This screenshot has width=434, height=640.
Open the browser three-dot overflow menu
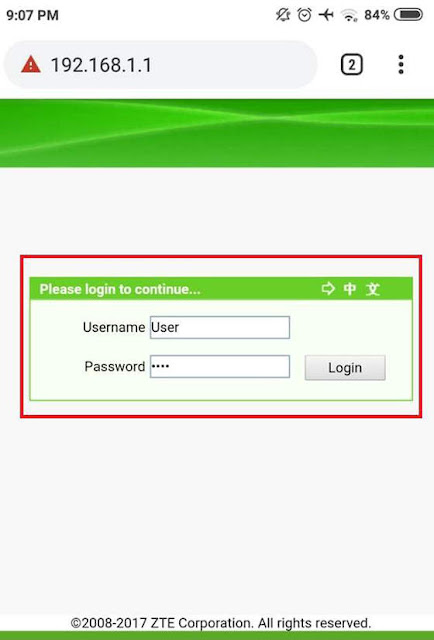click(401, 64)
